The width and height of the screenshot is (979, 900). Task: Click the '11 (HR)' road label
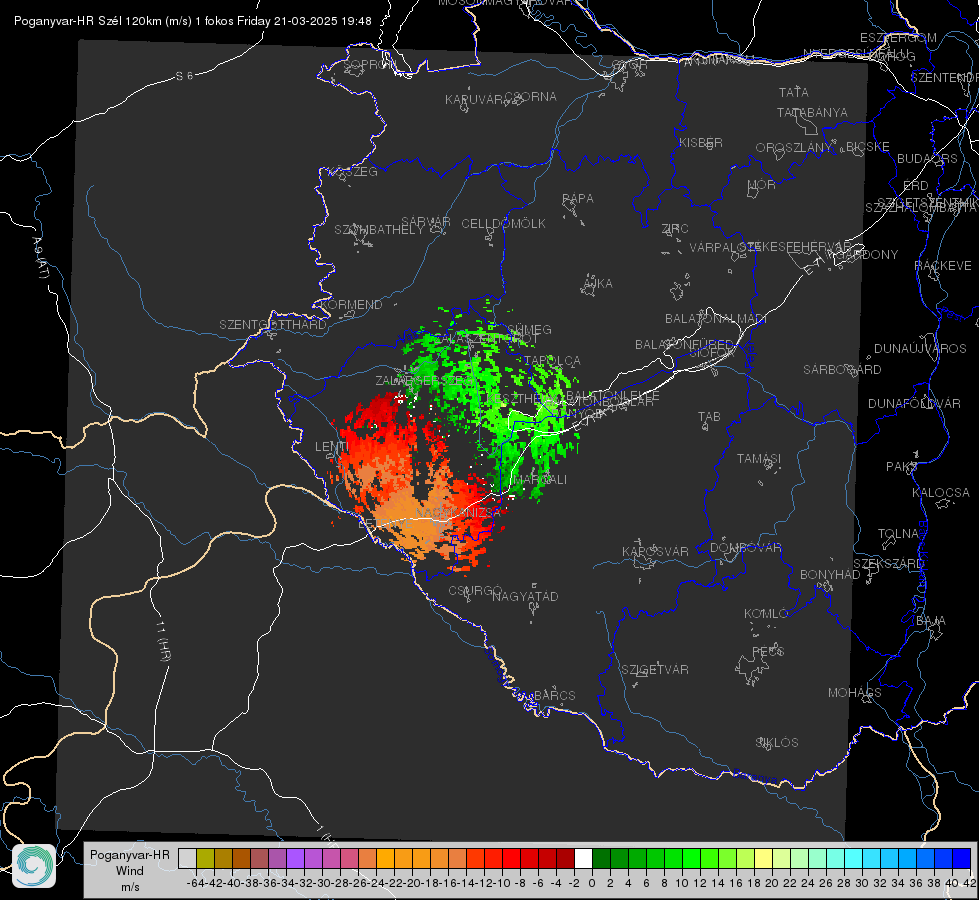point(162,641)
